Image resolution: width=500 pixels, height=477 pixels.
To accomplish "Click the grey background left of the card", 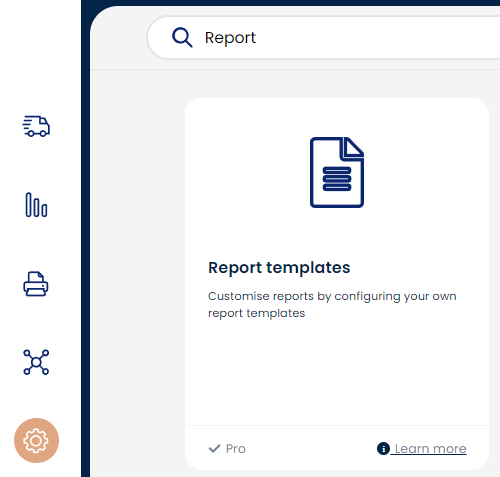I will (x=137, y=267).
